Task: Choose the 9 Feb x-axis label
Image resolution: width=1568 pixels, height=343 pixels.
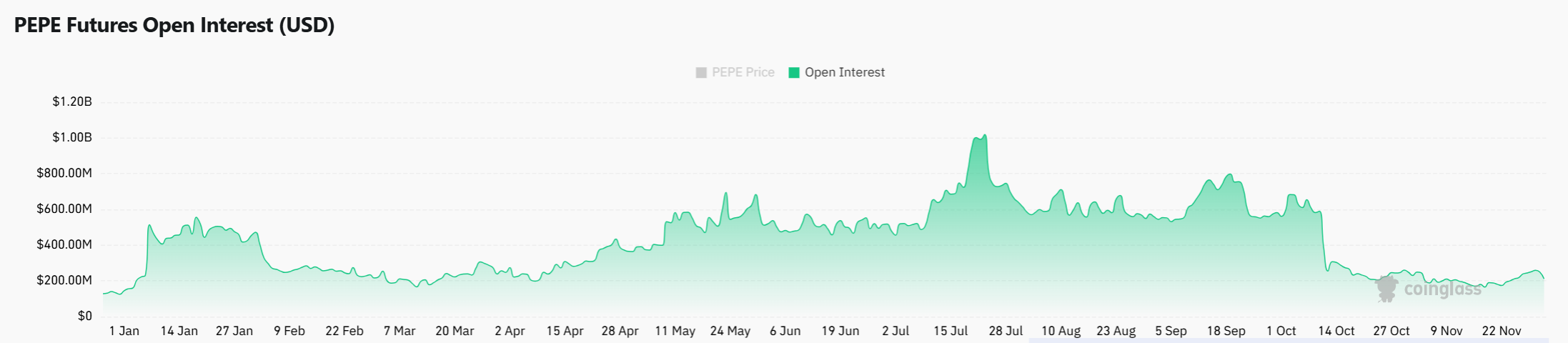Action: point(289,331)
